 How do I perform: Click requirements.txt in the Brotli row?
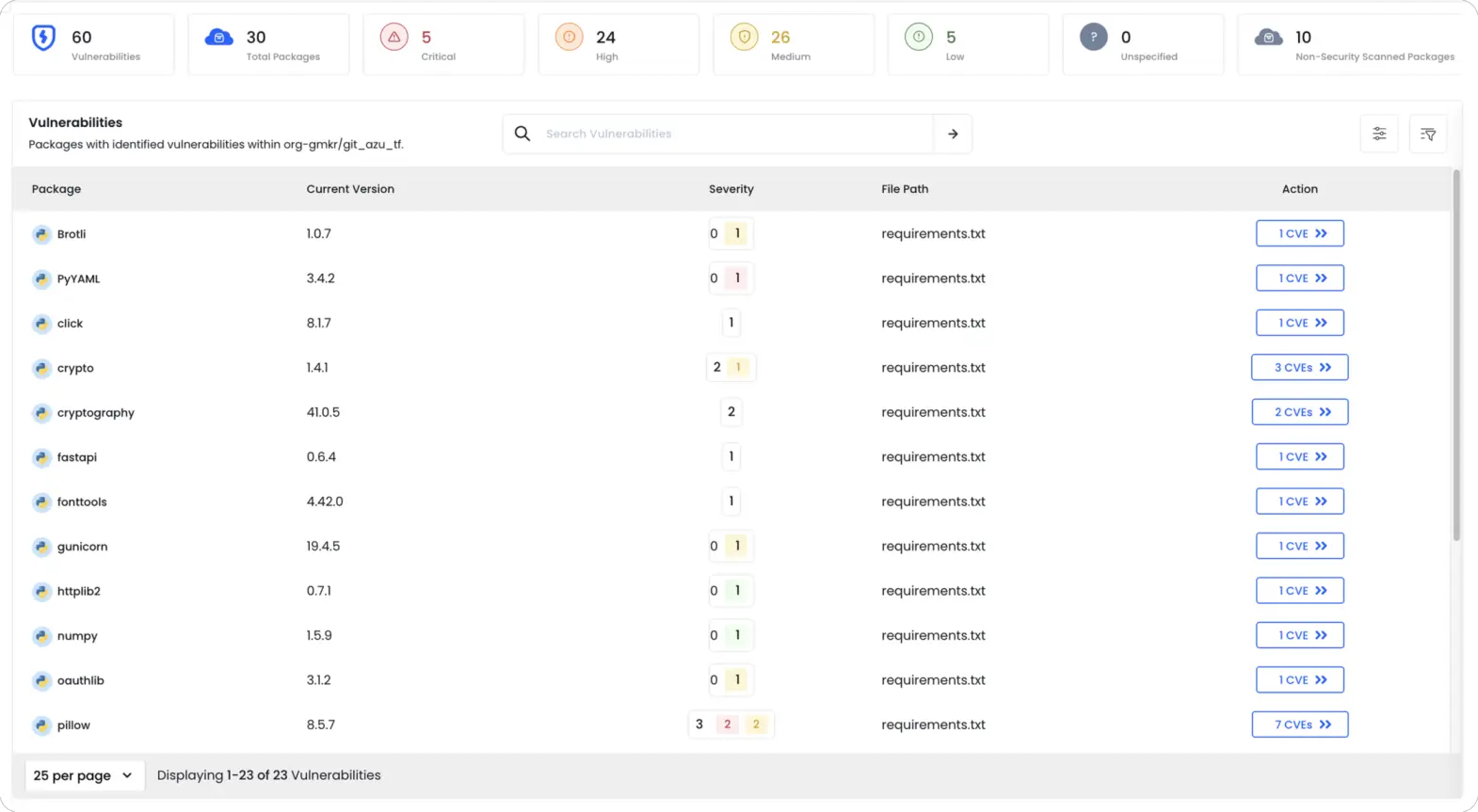pos(933,233)
